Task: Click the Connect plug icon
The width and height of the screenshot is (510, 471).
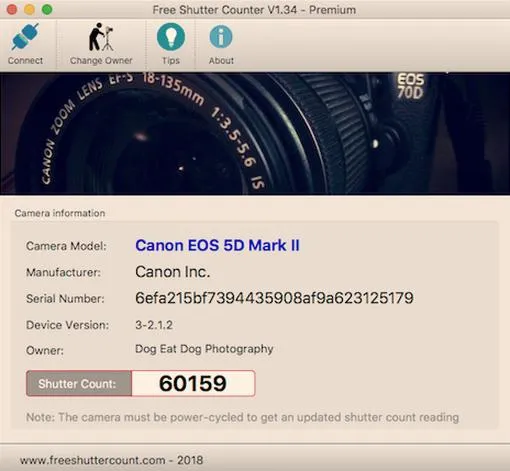Action: click(25, 37)
